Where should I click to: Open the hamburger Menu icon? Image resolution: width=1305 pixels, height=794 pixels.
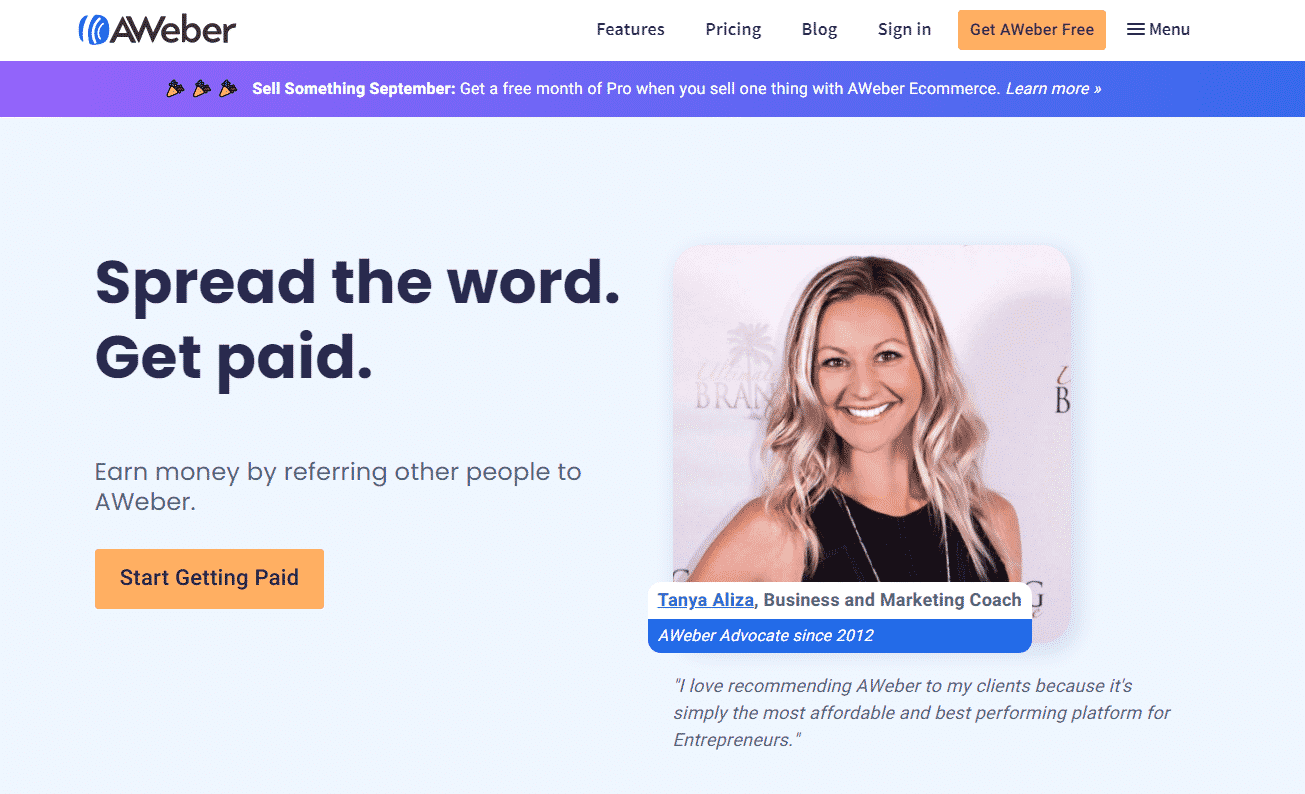click(1136, 30)
